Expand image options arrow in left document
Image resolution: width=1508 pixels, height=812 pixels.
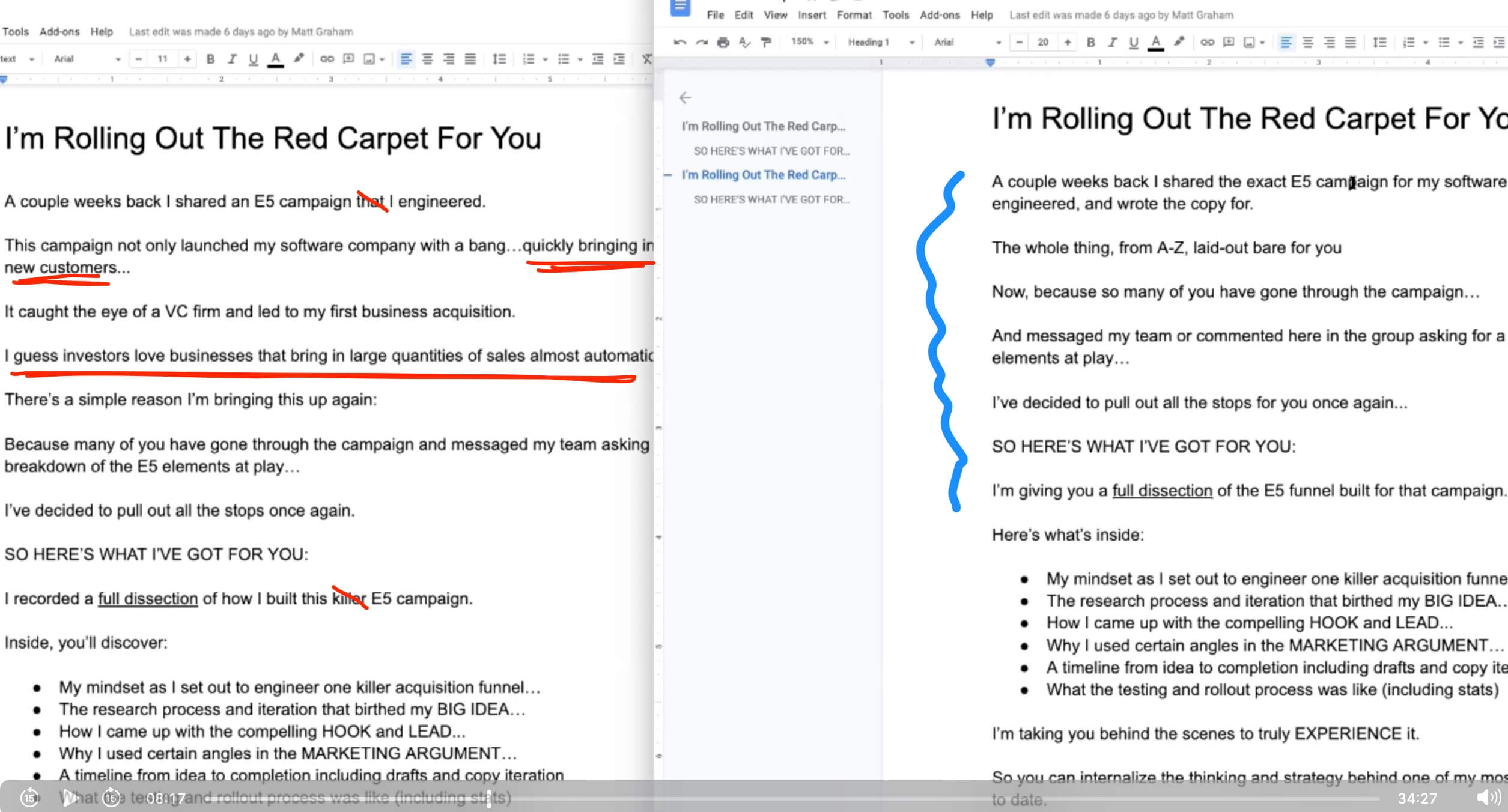point(382,59)
